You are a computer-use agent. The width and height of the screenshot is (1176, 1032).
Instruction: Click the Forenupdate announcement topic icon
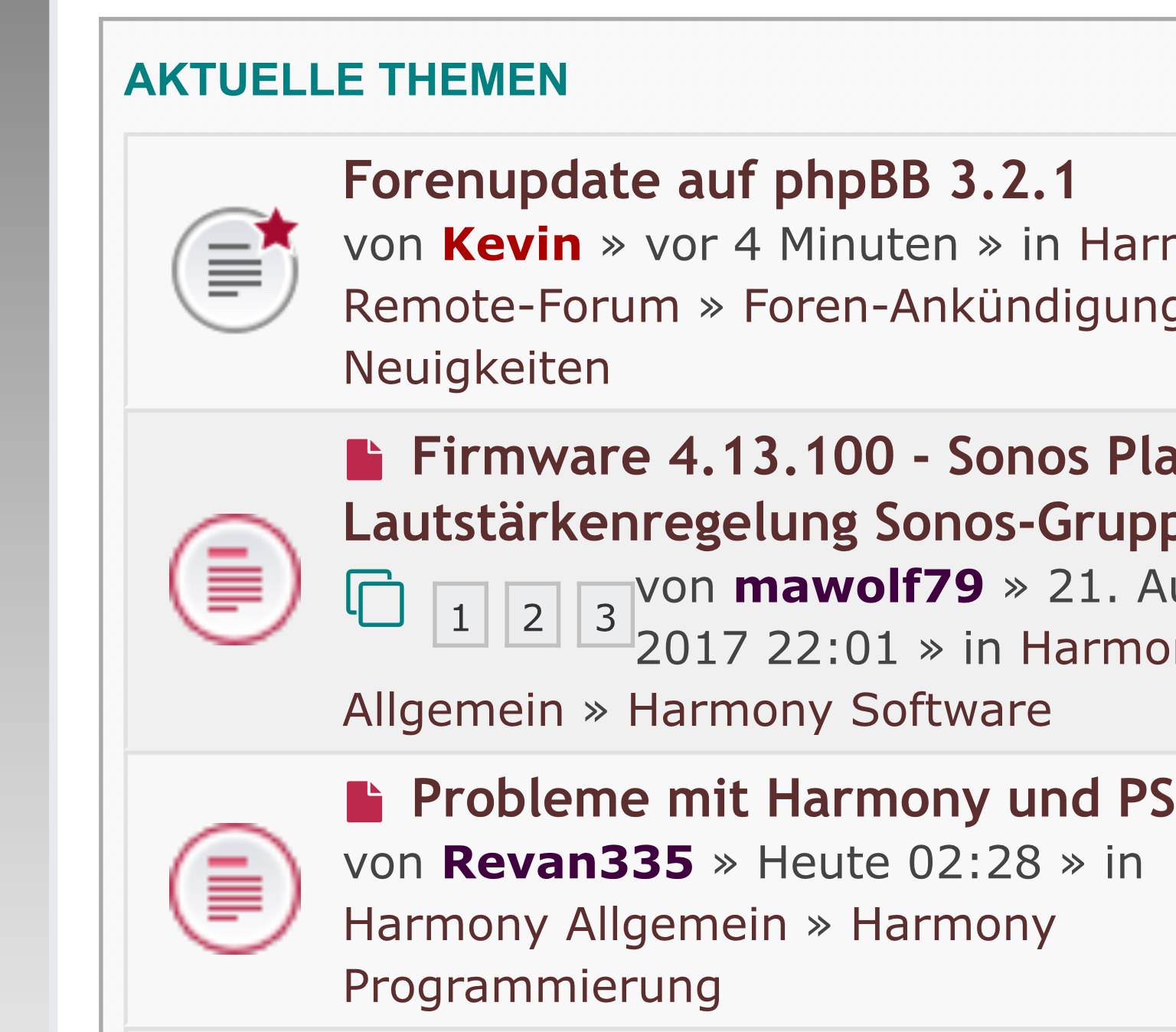235,269
